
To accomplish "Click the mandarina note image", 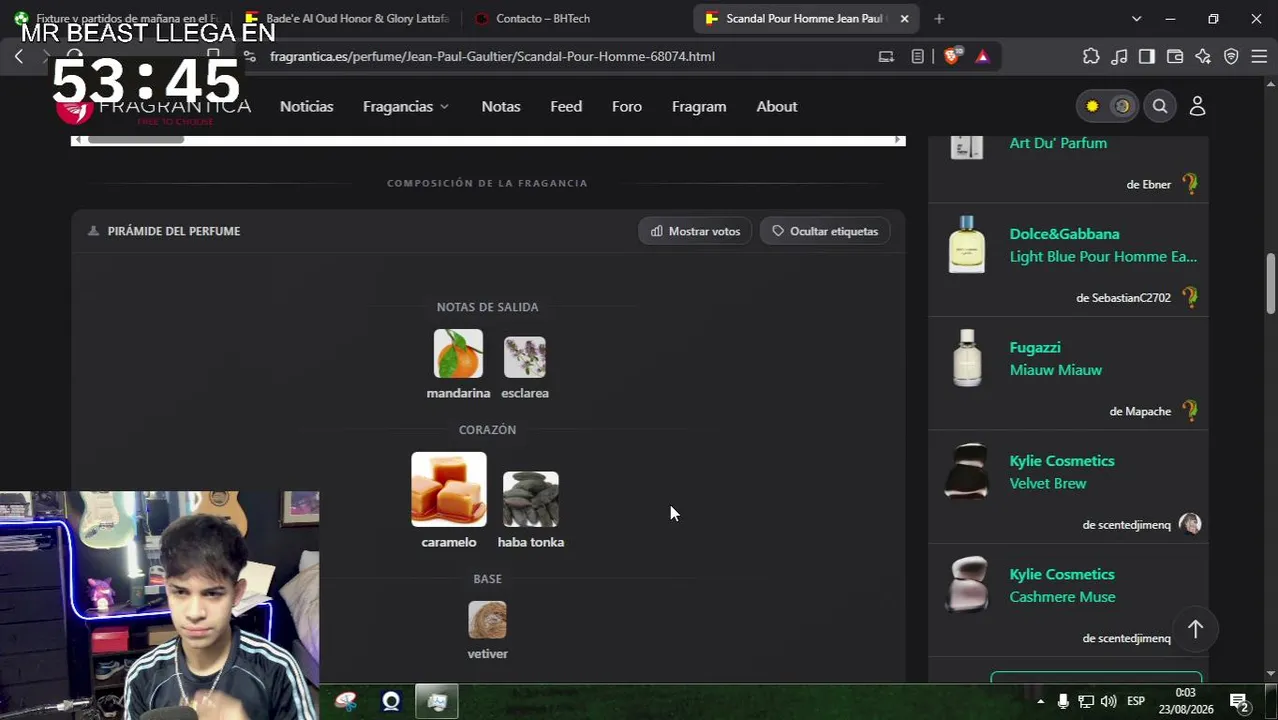I will coord(458,354).
